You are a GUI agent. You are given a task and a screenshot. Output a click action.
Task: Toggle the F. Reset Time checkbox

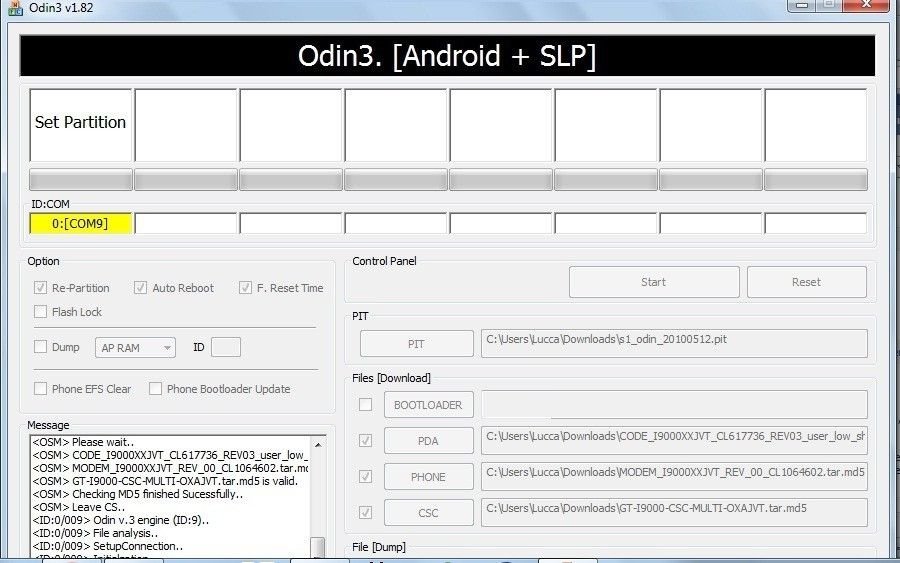[x=245, y=288]
